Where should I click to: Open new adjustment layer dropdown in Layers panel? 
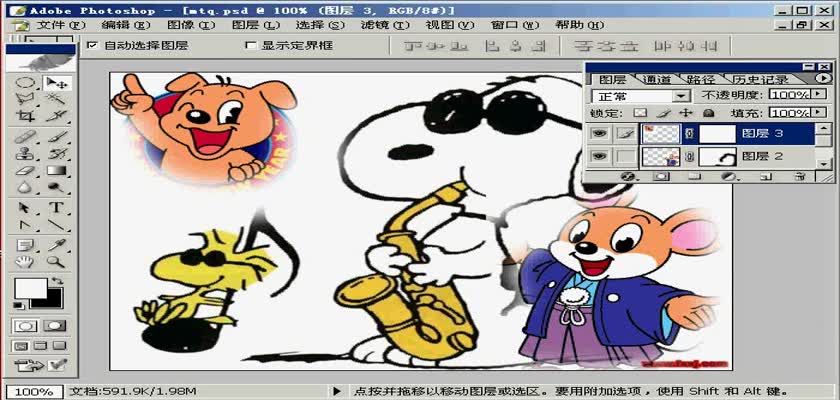tap(728, 176)
